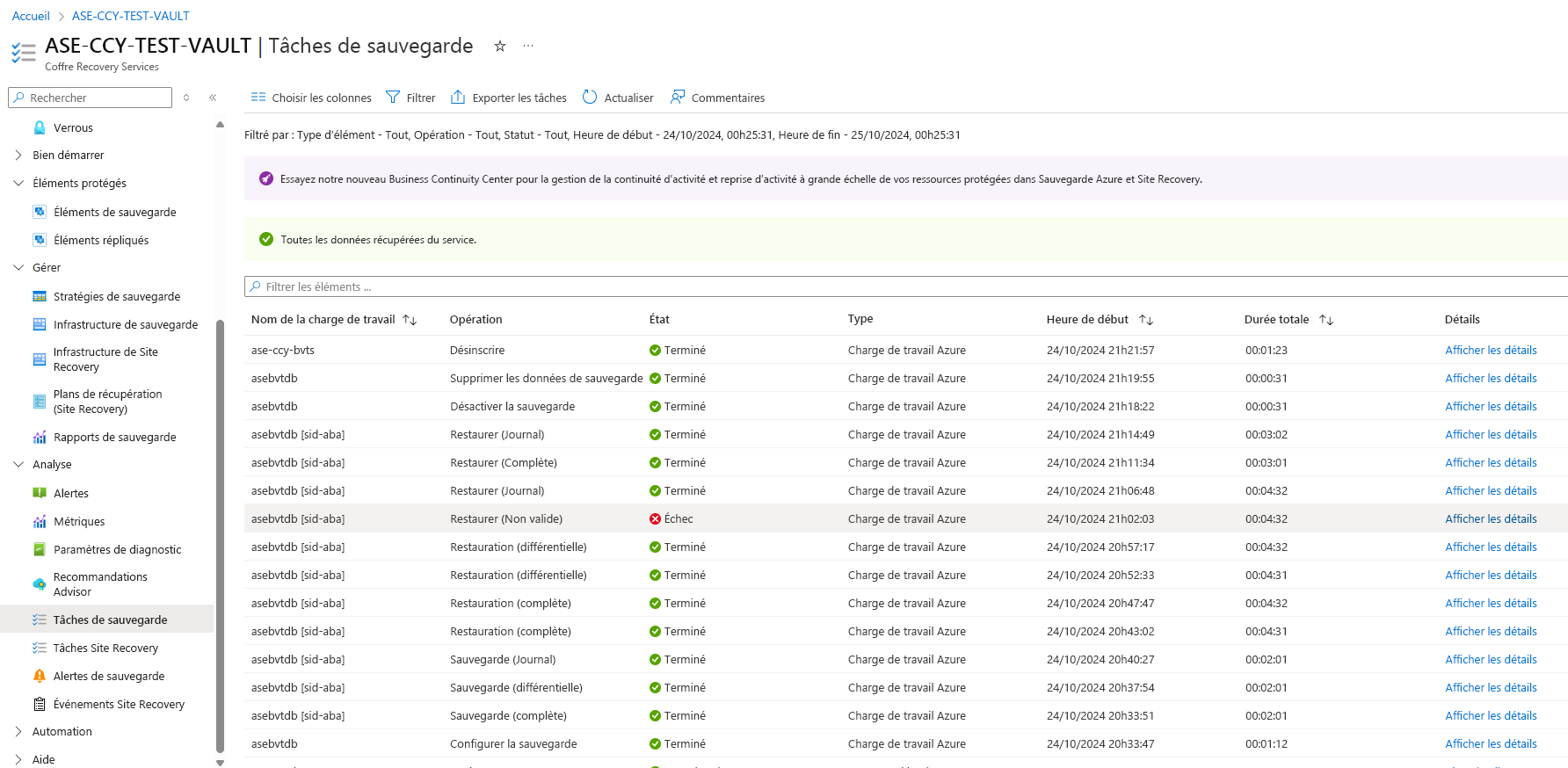Open Tâches Site Recovery menu item
Image resolution: width=1568 pixels, height=768 pixels.
(105, 648)
